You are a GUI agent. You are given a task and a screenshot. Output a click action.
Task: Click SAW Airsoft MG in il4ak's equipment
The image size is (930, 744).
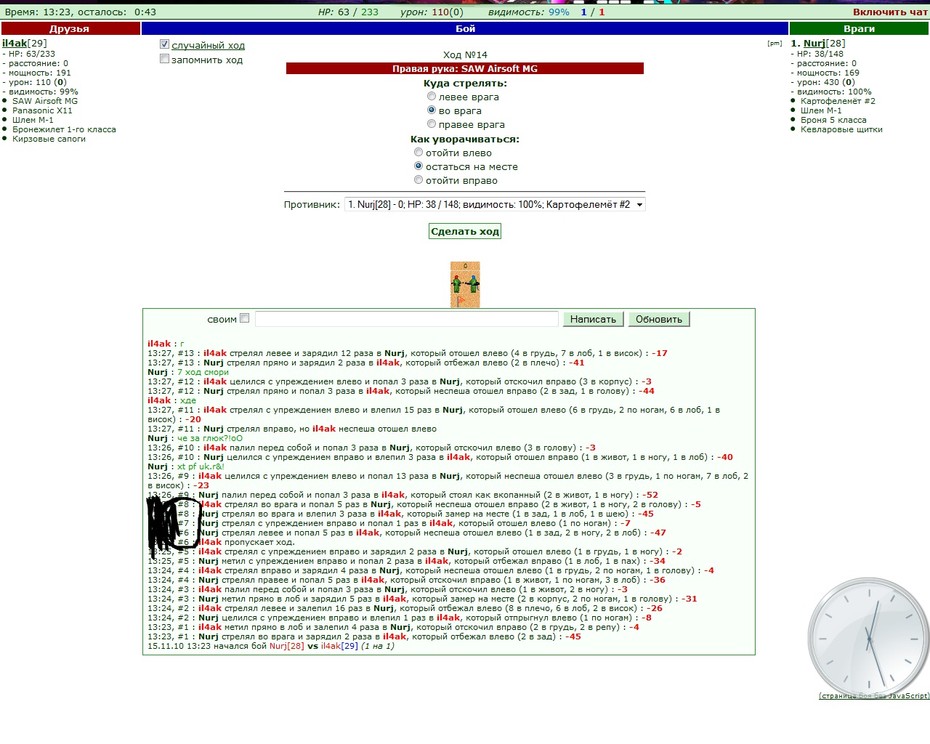45,101
